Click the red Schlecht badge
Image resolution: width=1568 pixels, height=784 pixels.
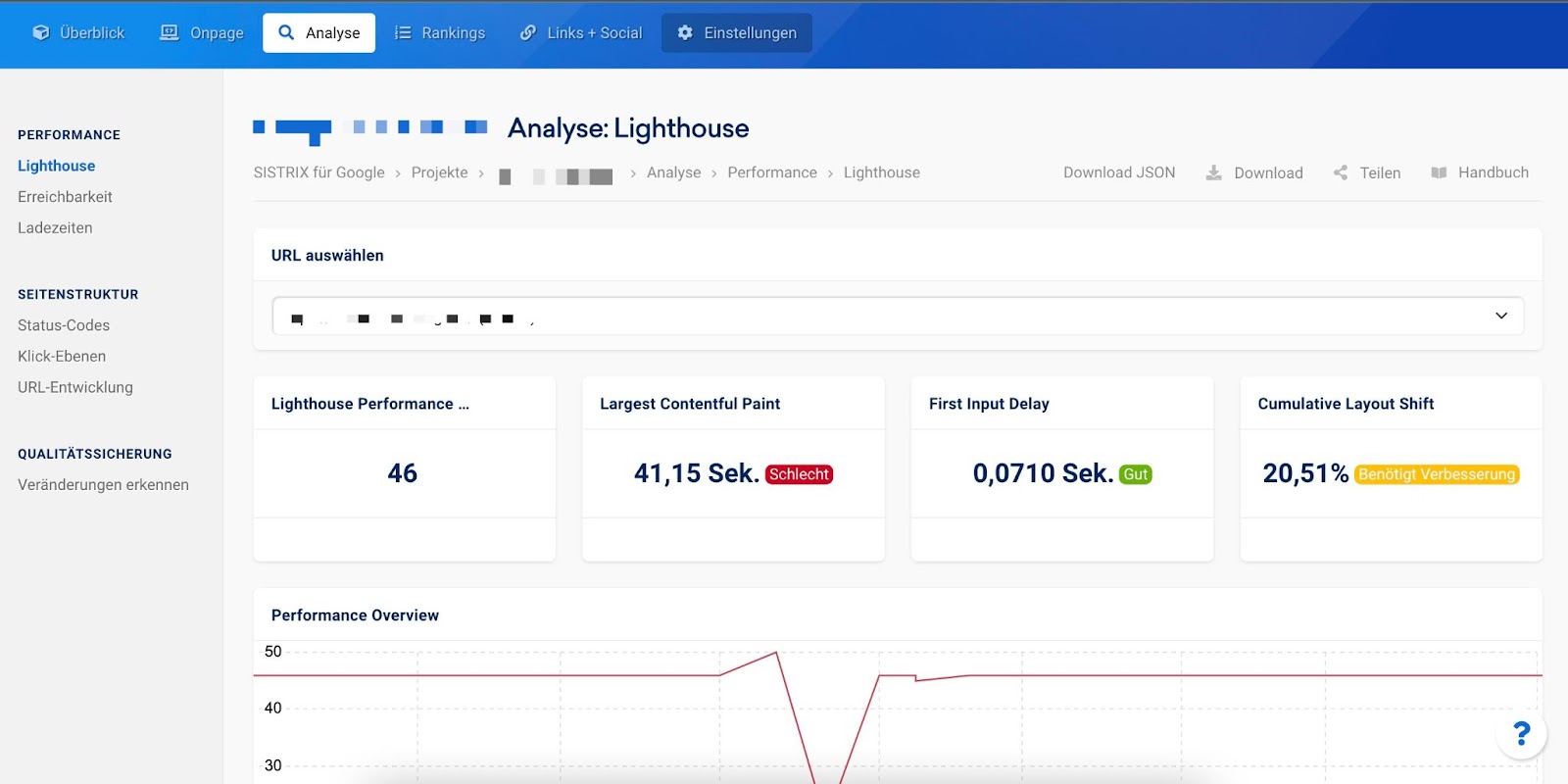coord(799,474)
